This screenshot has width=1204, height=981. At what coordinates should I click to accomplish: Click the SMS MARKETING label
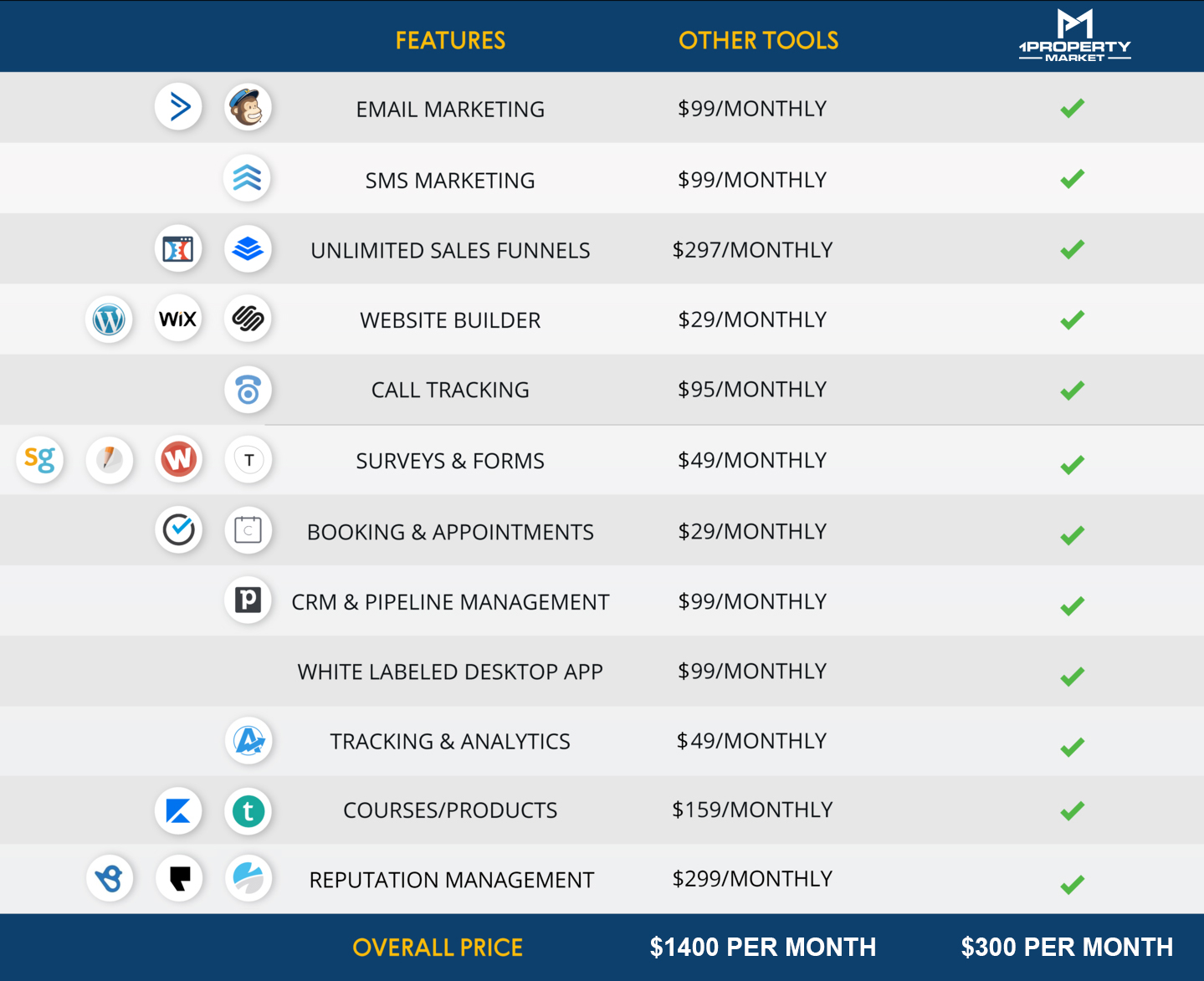[450, 181]
